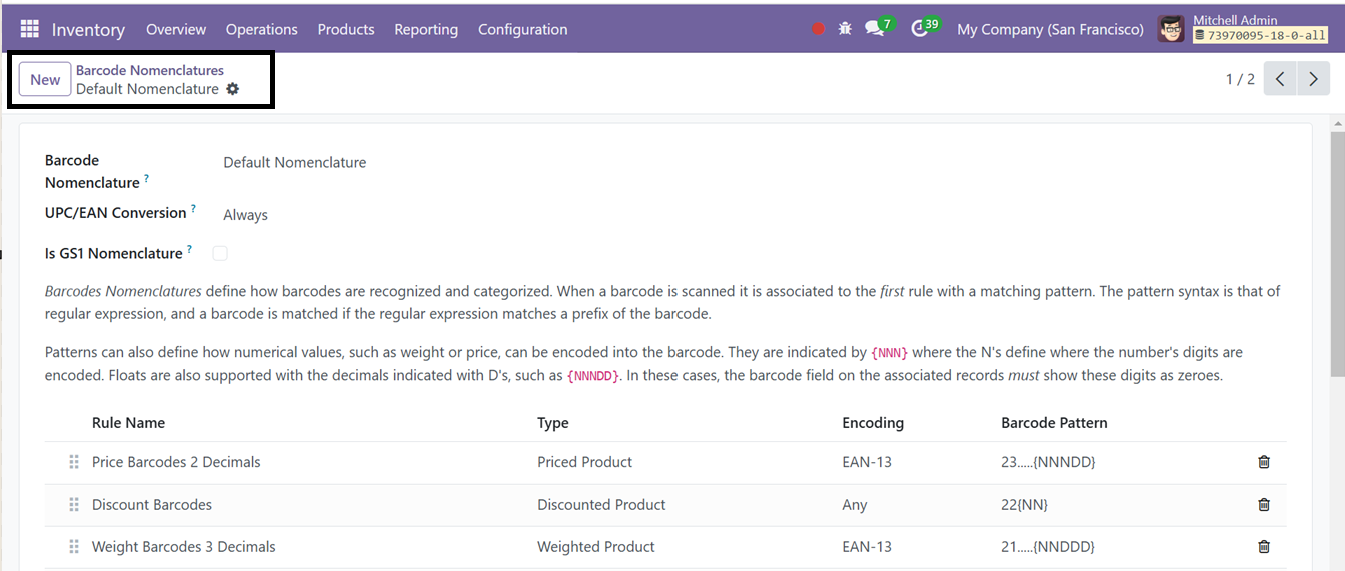Click the Encoding column header
The image size is (1345, 571).
(873, 423)
